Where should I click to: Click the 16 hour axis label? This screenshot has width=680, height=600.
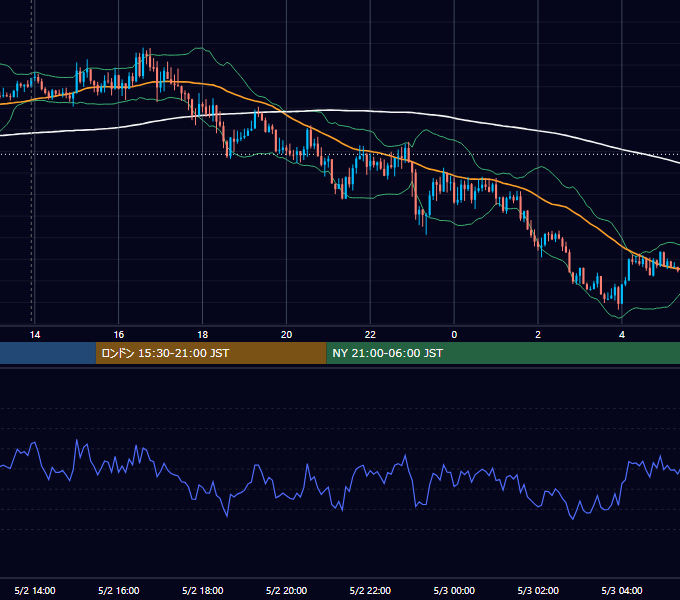click(x=118, y=335)
